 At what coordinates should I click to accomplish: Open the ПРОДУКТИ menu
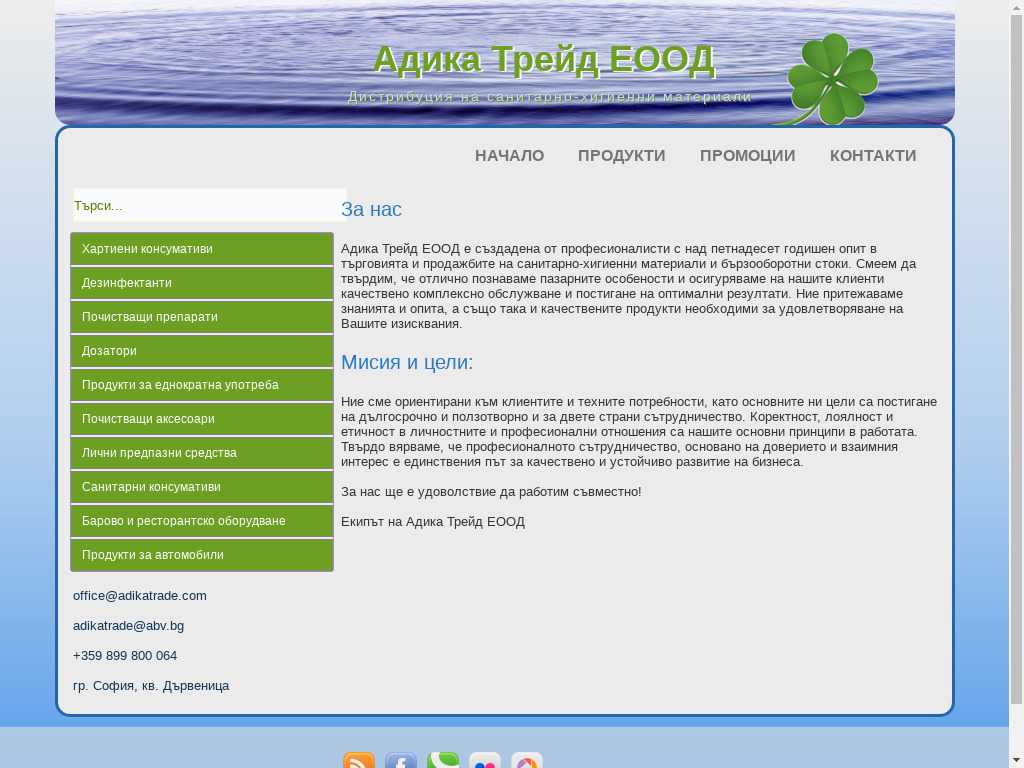pos(622,155)
